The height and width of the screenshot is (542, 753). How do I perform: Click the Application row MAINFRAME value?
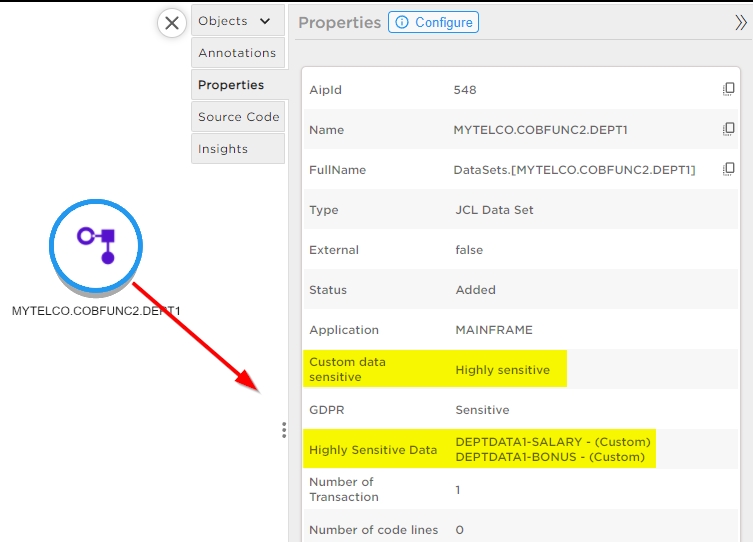493,330
